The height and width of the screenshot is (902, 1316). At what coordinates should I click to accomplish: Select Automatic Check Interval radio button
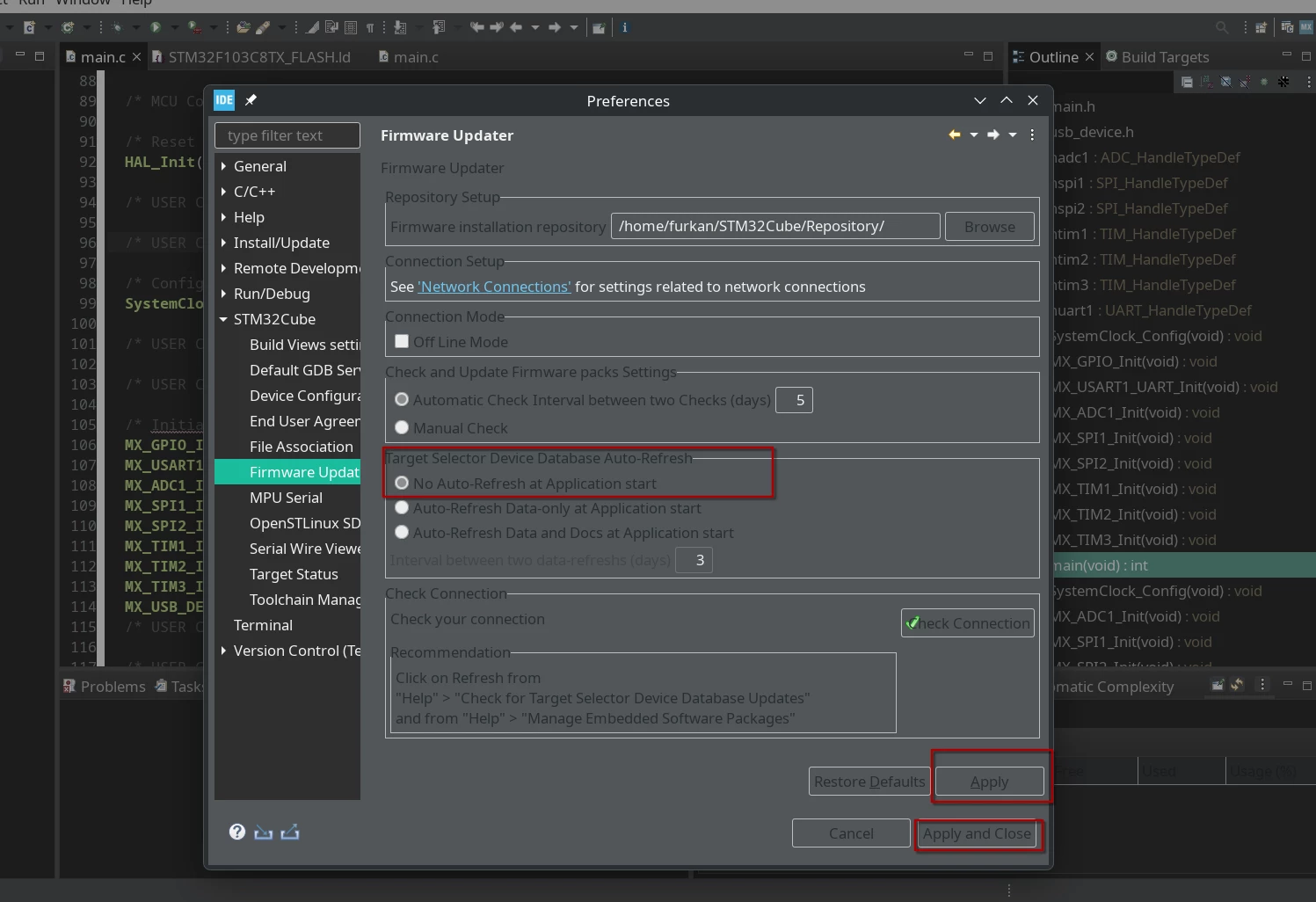coord(402,399)
